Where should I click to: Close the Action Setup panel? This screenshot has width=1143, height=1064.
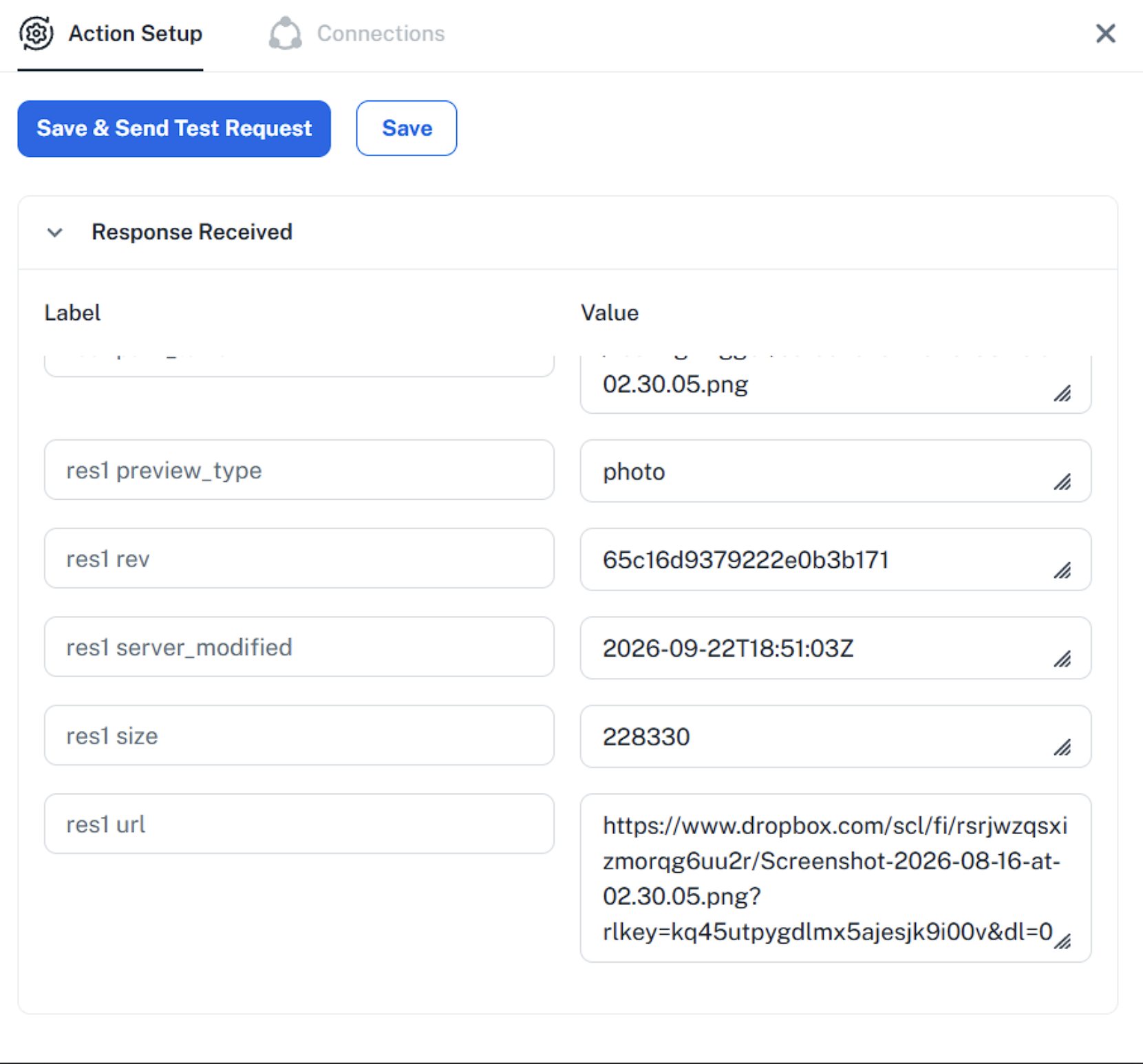pos(1105,33)
